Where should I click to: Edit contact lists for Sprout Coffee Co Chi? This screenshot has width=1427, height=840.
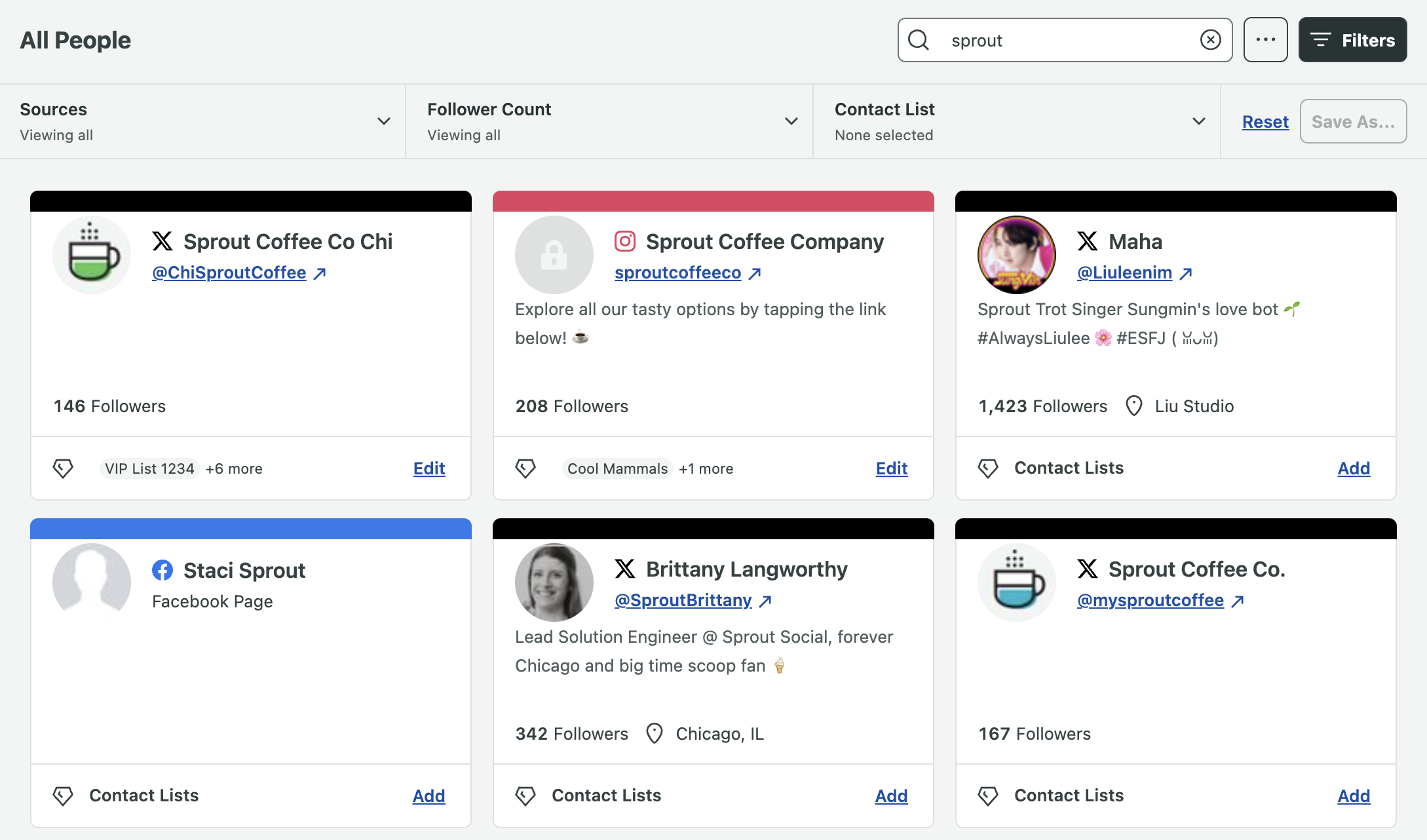[x=429, y=468]
